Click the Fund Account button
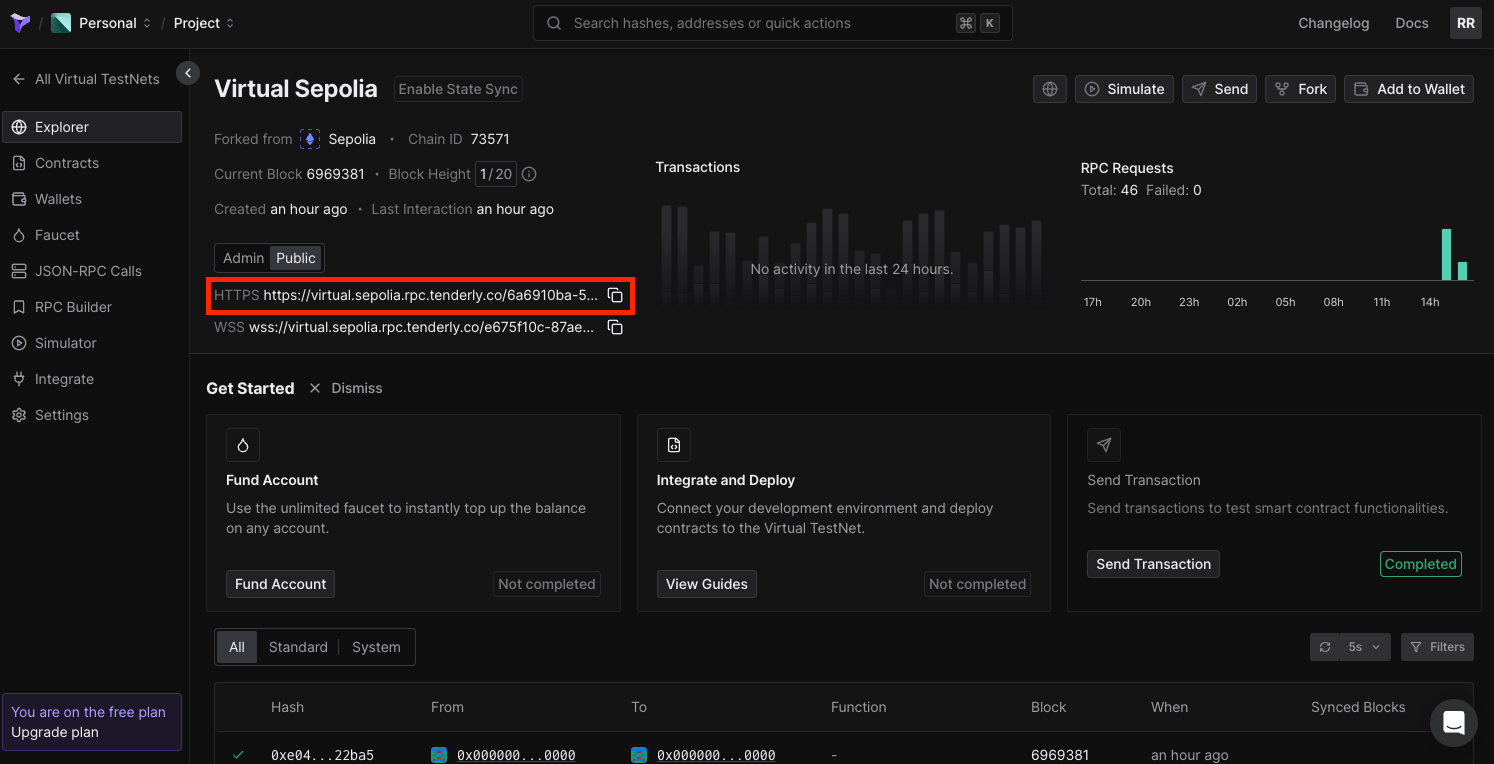 coord(281,584)
